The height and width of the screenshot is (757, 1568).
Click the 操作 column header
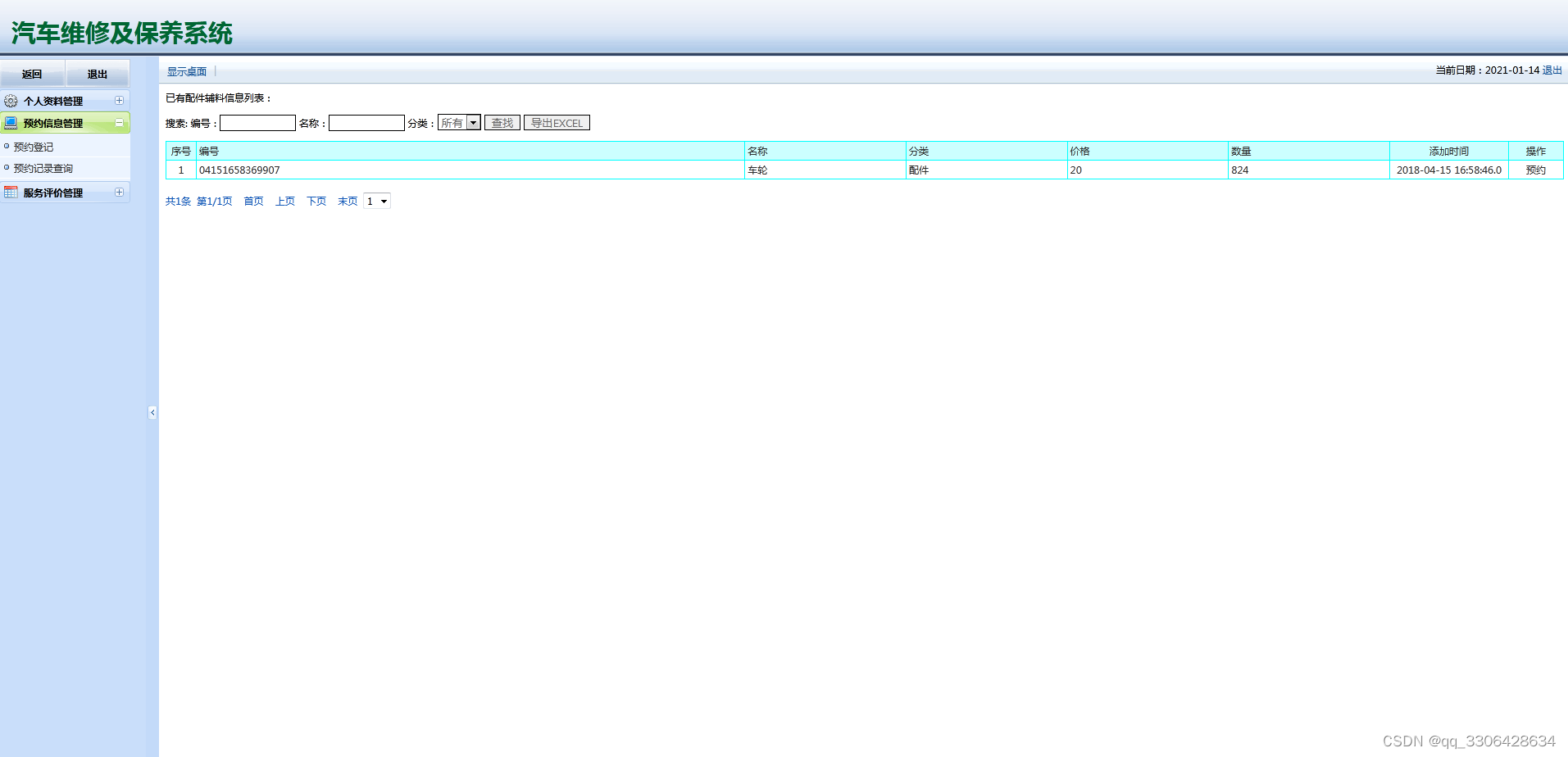pos(1536,152)
